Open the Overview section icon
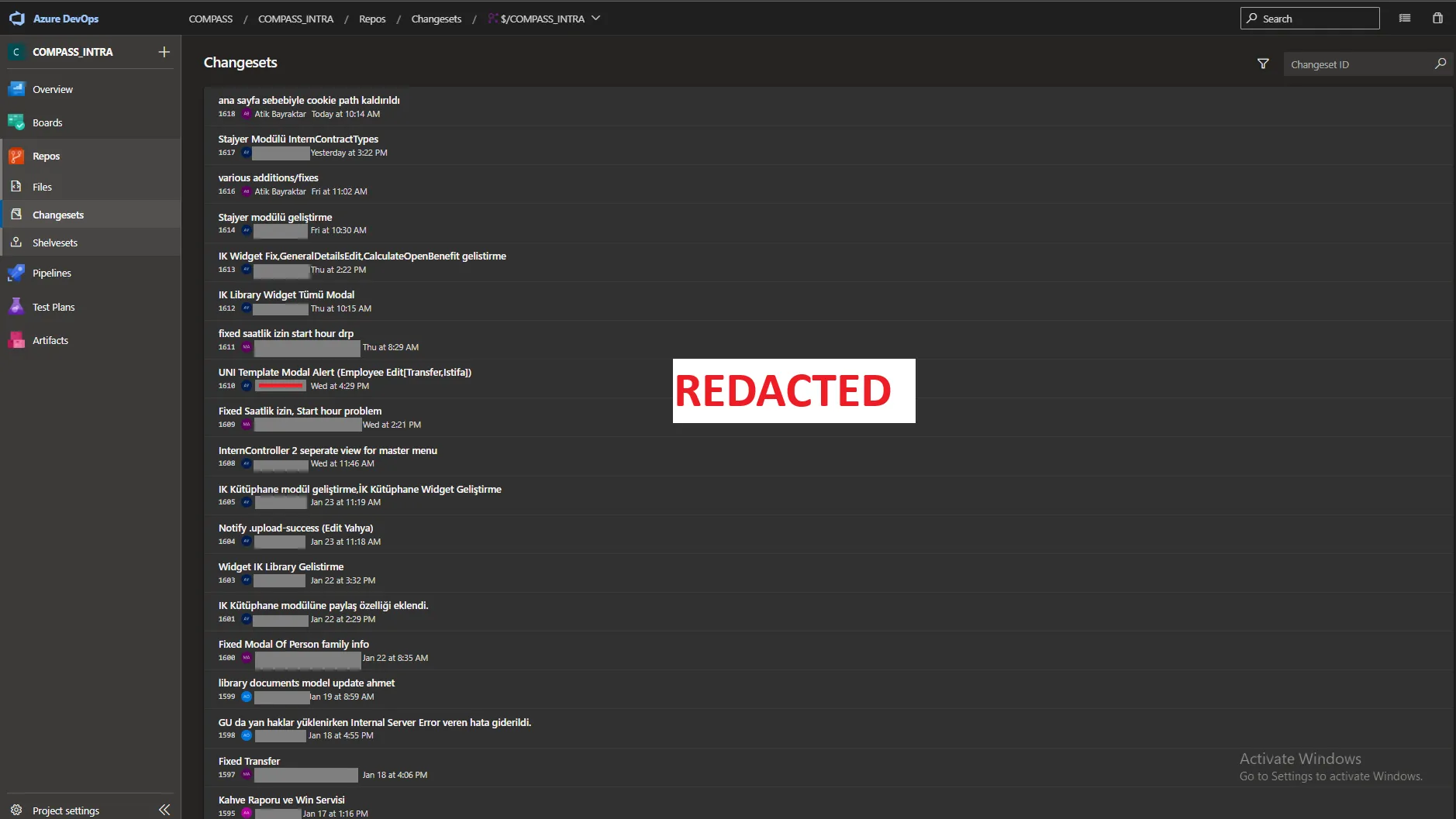 click(16, 89)
